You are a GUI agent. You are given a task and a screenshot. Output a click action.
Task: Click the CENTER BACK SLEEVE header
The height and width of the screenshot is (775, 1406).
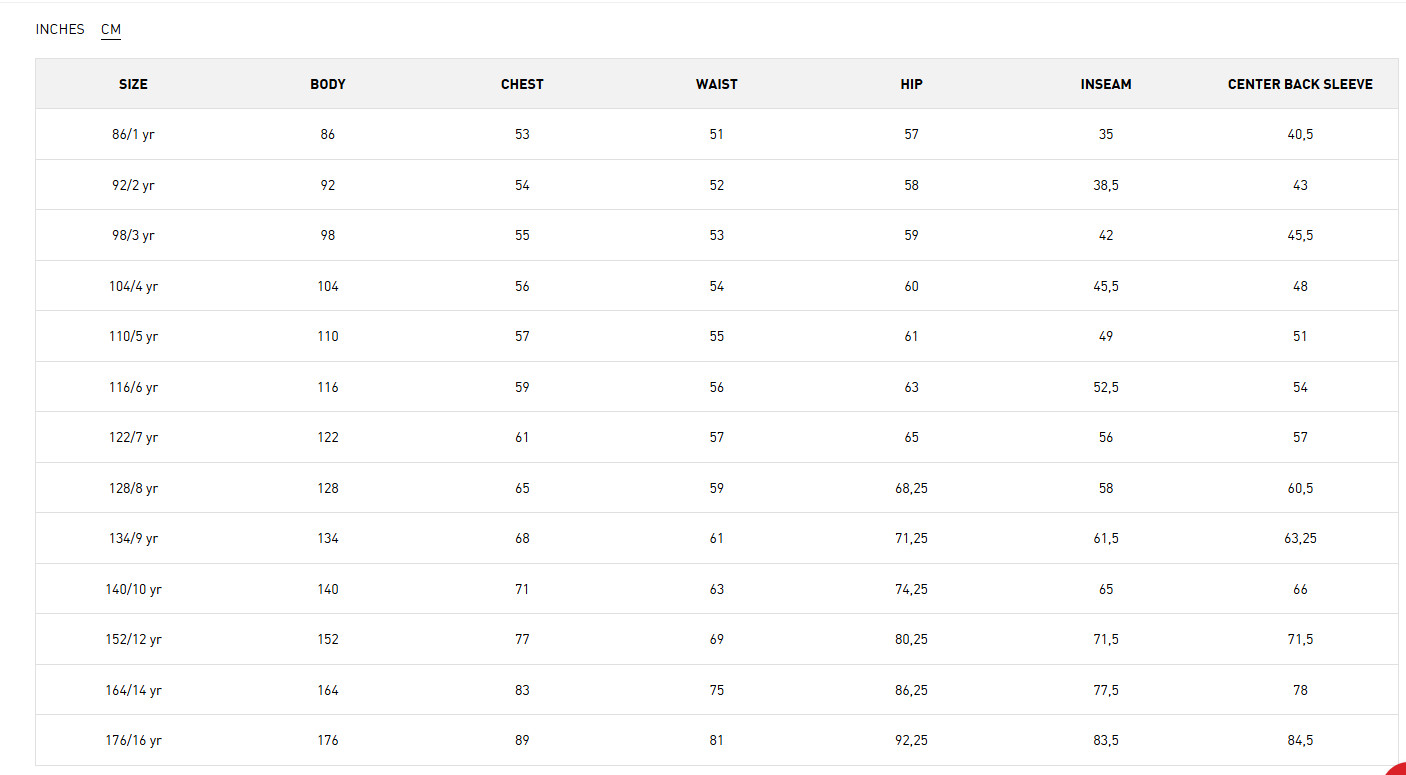pos(1300,84)
